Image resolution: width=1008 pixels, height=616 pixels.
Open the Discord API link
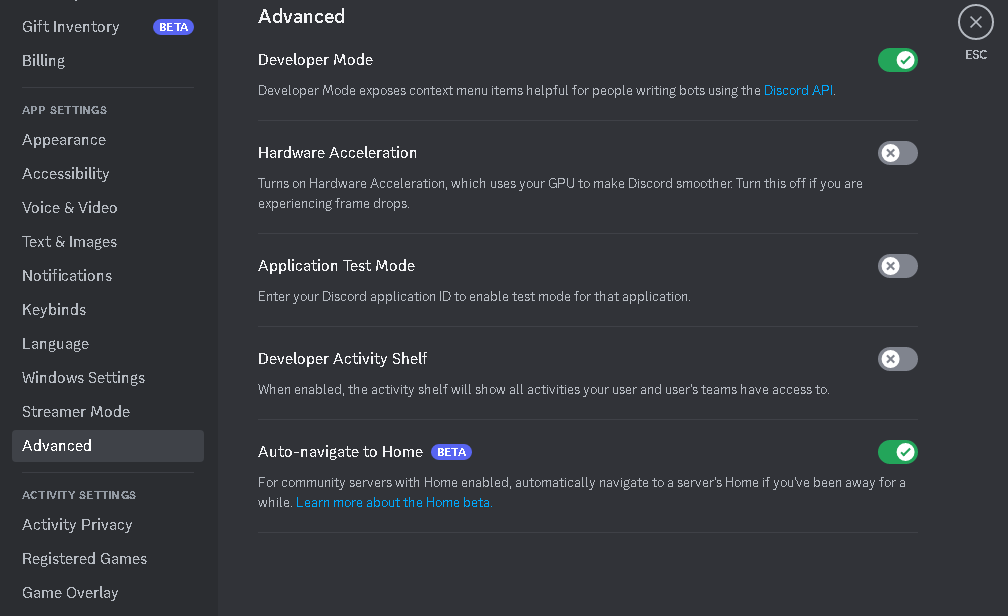797,90
